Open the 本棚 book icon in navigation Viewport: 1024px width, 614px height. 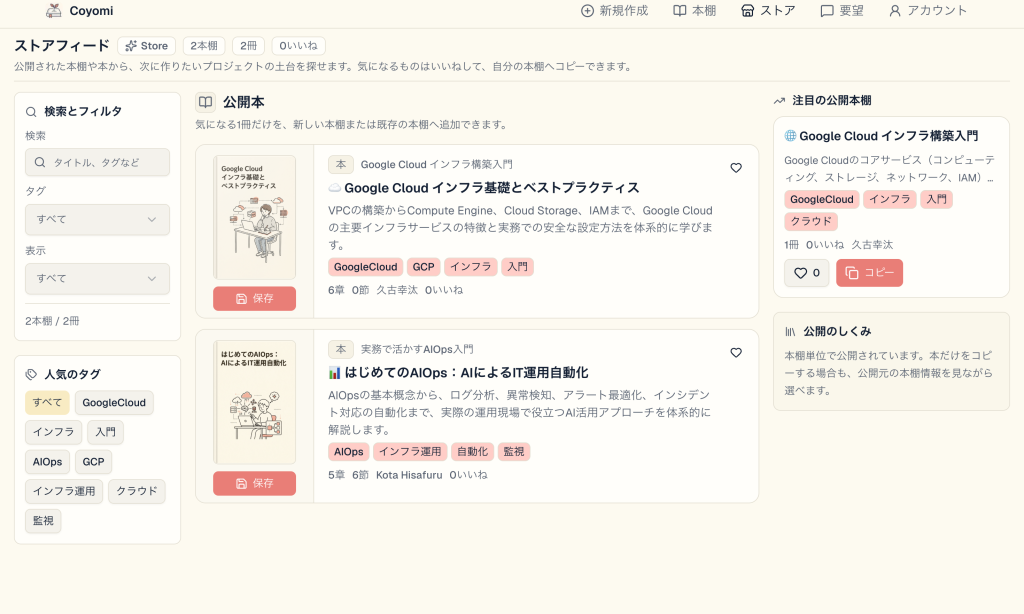680,10
